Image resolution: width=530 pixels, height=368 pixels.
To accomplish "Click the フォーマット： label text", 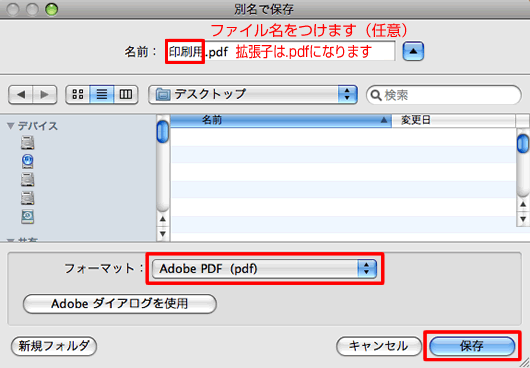I will click(x=104, y=269).
